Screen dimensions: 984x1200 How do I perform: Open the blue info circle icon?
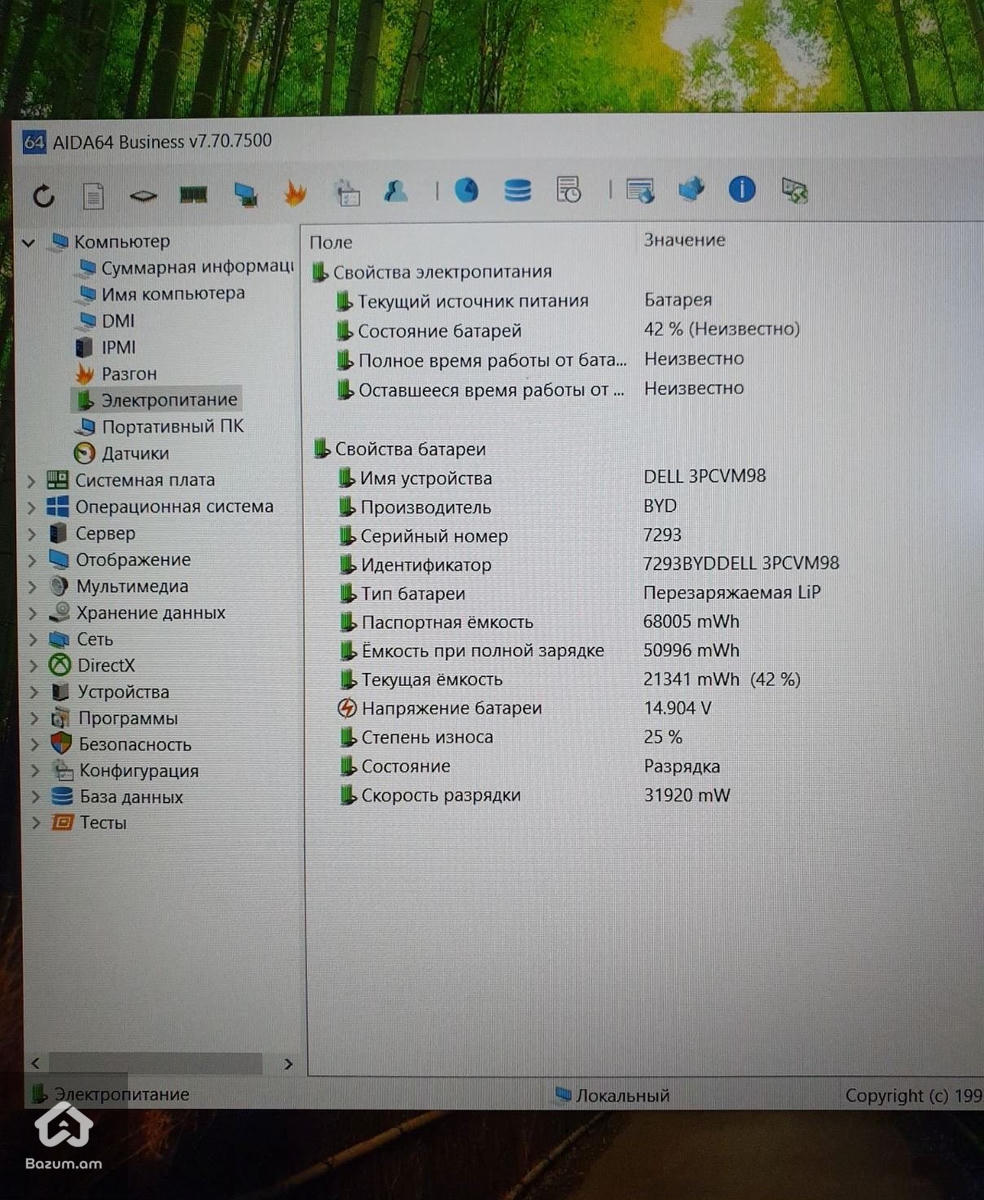tap(742, 188)
